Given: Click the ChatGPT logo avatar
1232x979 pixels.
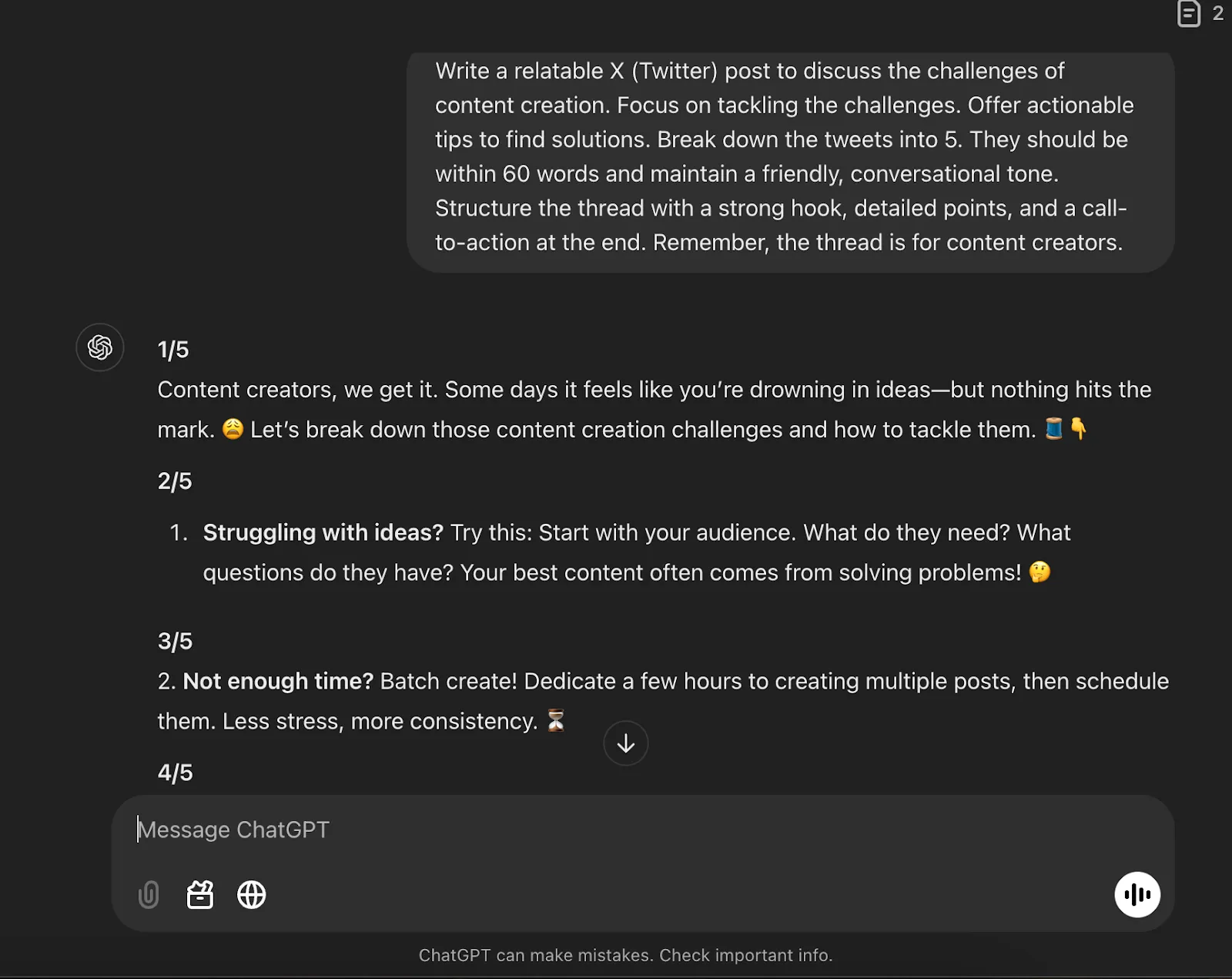Looking at the screenshot, I should (100, 347).
